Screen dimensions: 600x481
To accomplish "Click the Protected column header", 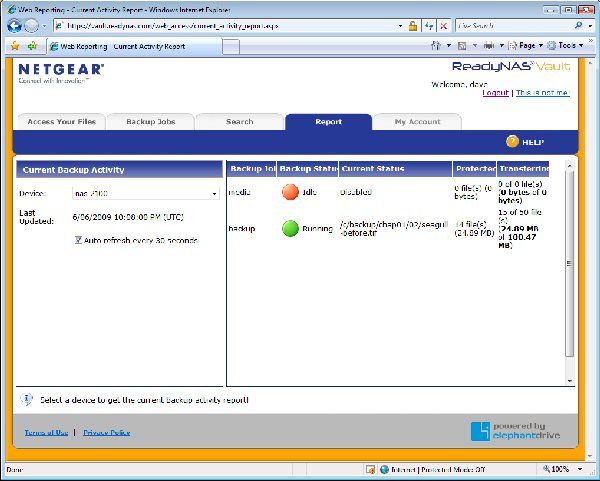I will [474, 169].
